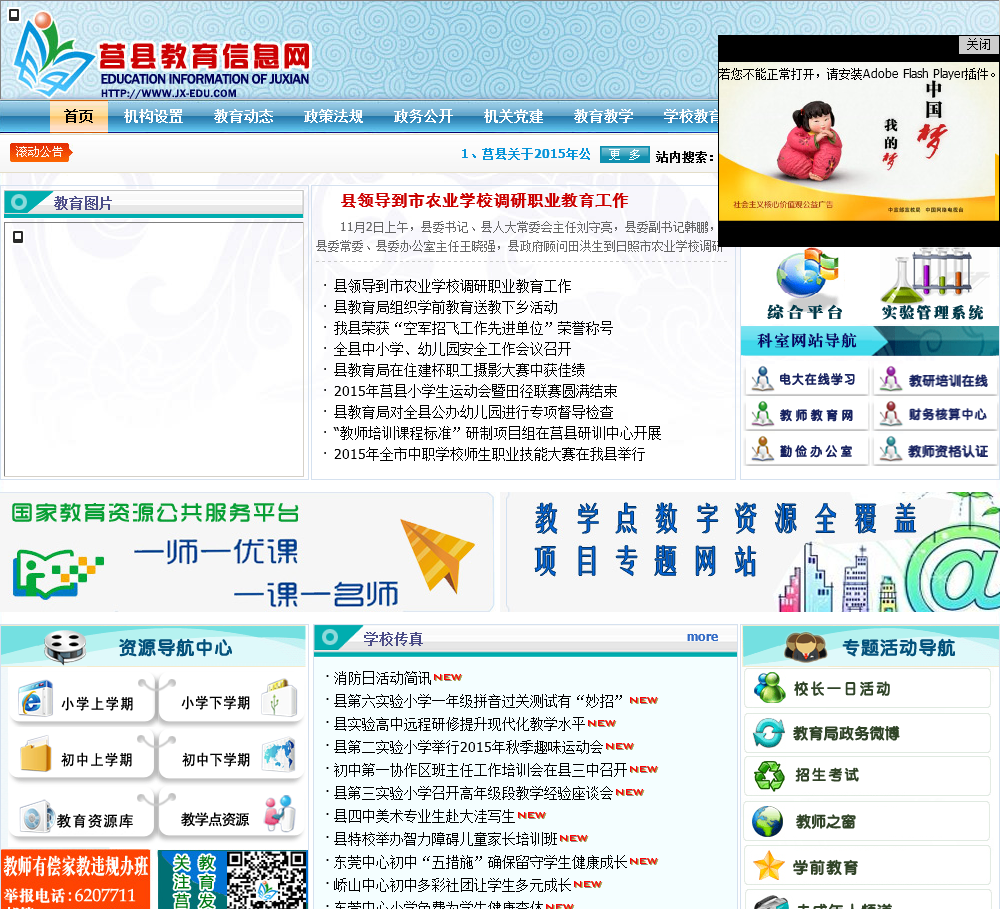Click the 莒县教育信息网 site logo
The image size is (1000, 909).
[161, 57]
